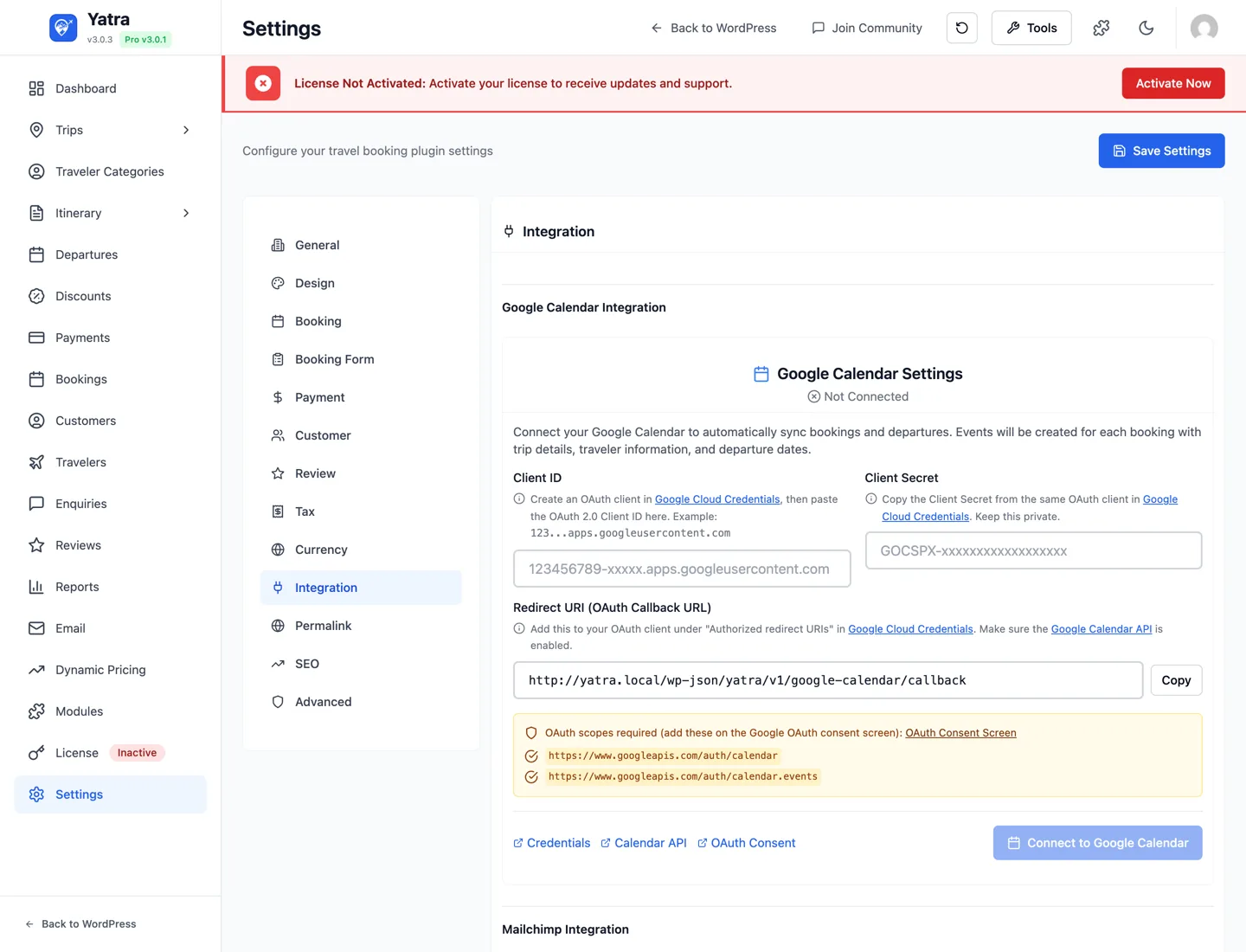Open the Customer settings tab
Image resolution: width=1246 pixels, height=952 pixels.
(361, 435)
